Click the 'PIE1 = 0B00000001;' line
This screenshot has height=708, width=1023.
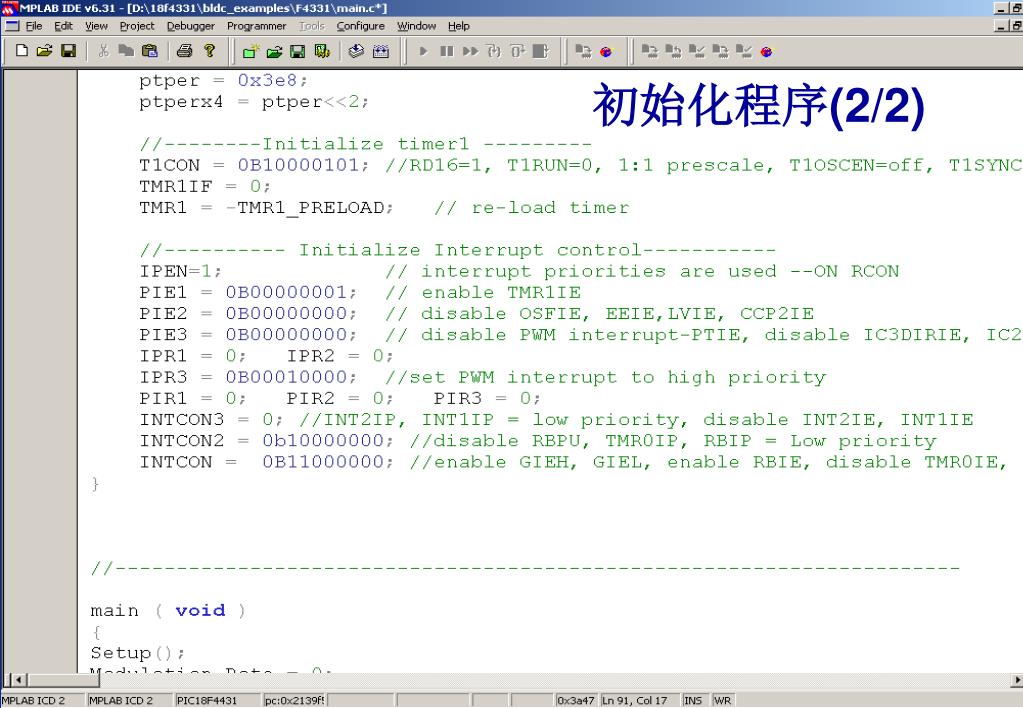coord(248,293)
